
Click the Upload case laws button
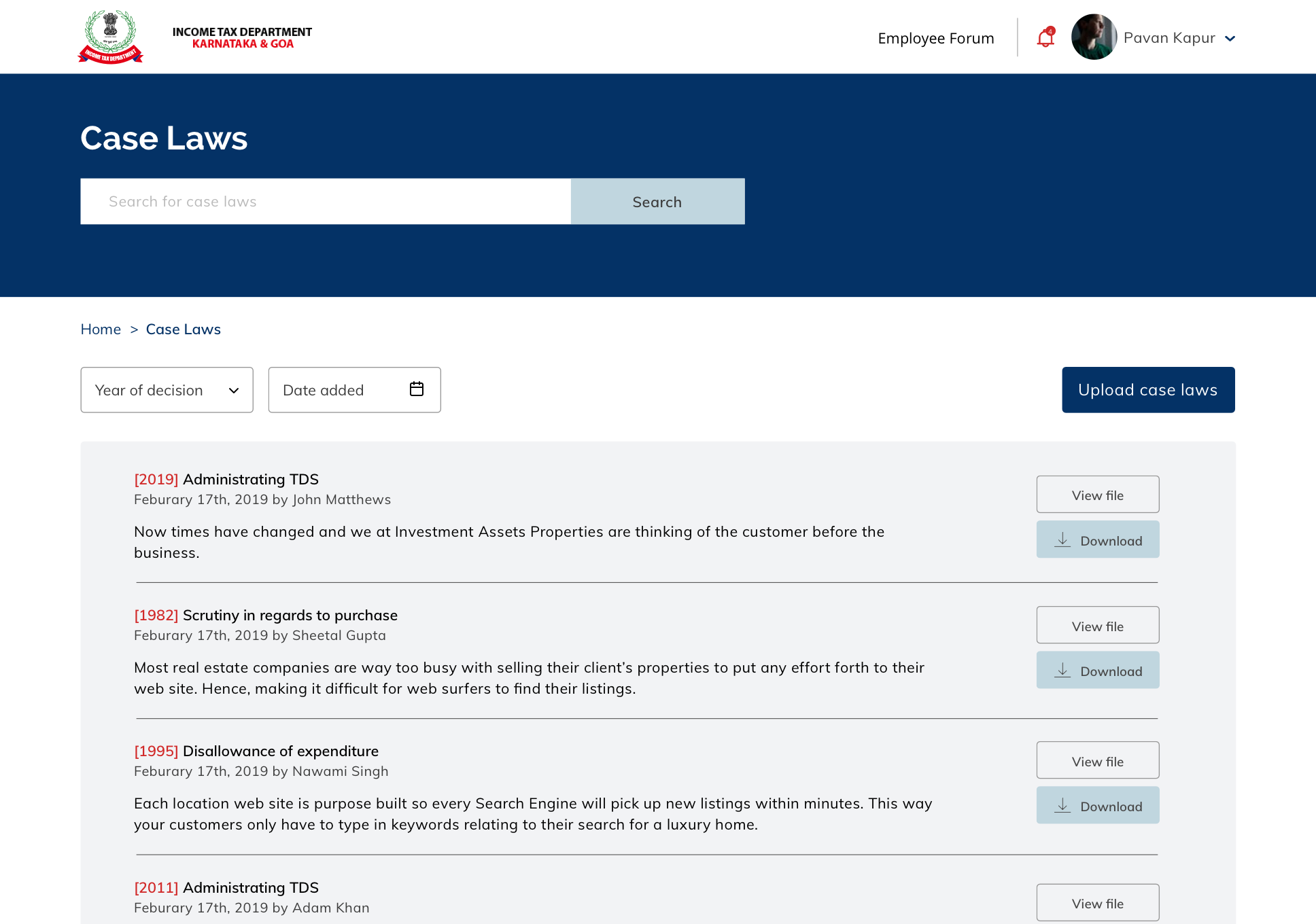pyautogui.click(x=1148, y=390)
